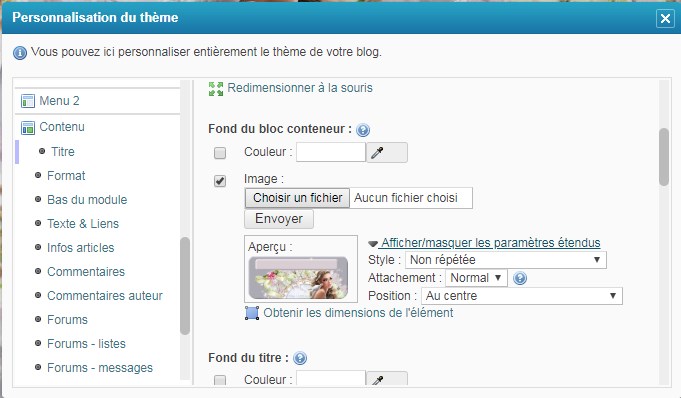Click the Obtenir les dimensions square icon
The width and height of the screenshot is (681, 398).
[252, 313]
